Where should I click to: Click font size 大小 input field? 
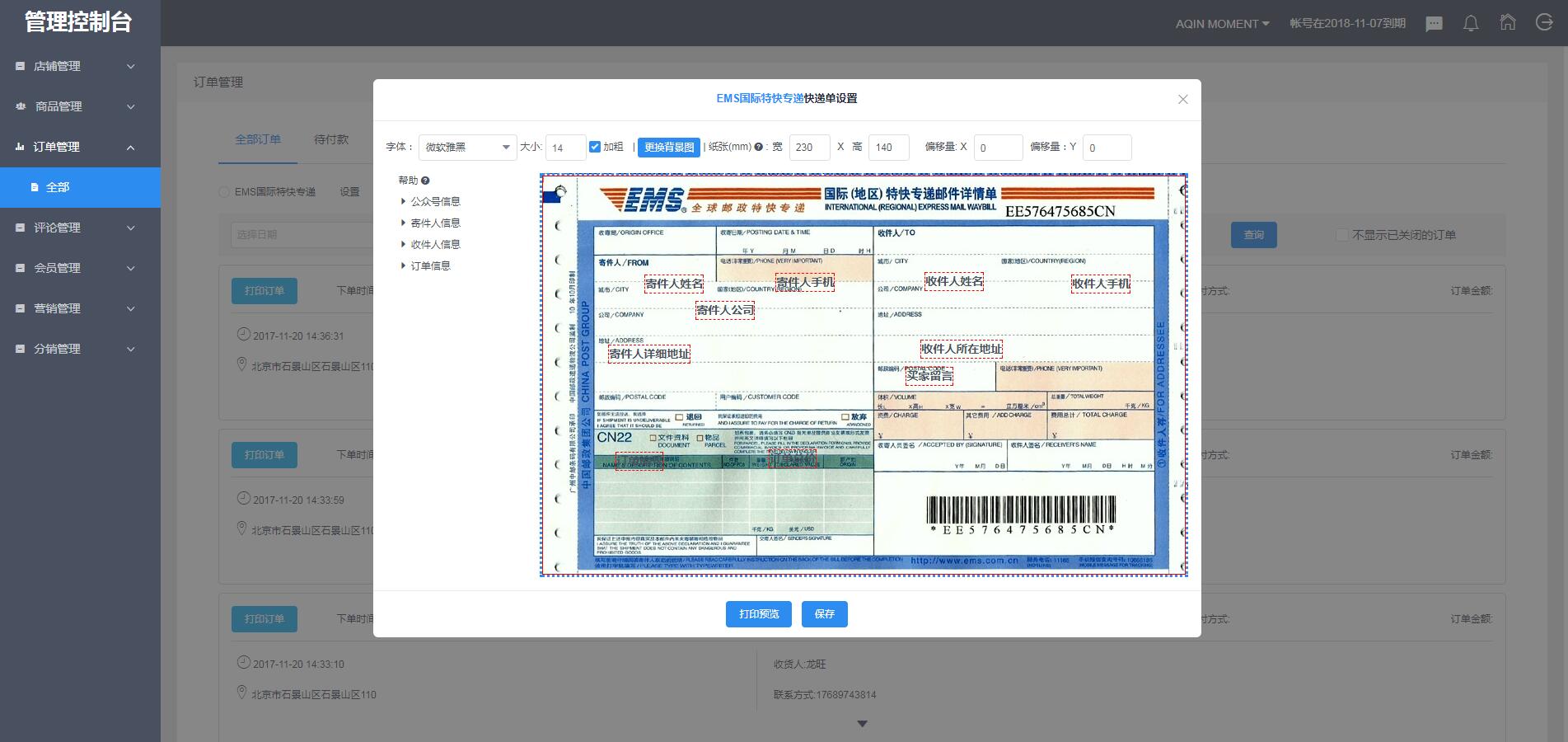point(565,148)
